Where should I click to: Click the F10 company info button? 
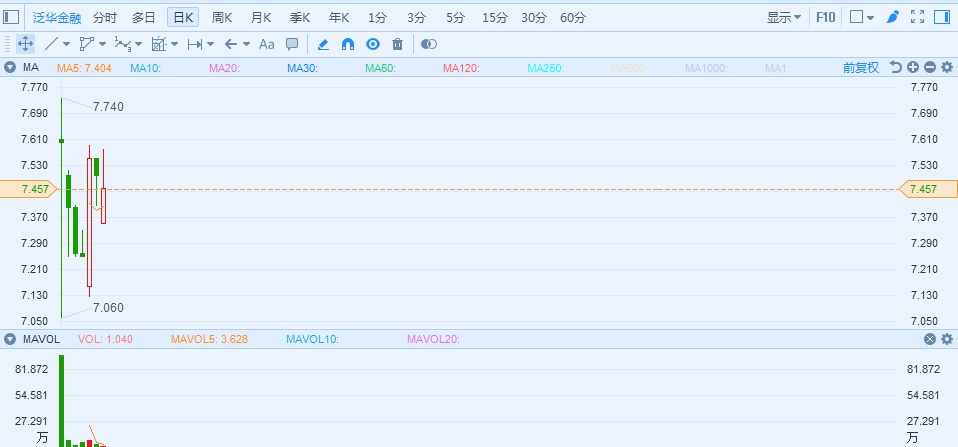pyautogui.click(x=826, y=17)
